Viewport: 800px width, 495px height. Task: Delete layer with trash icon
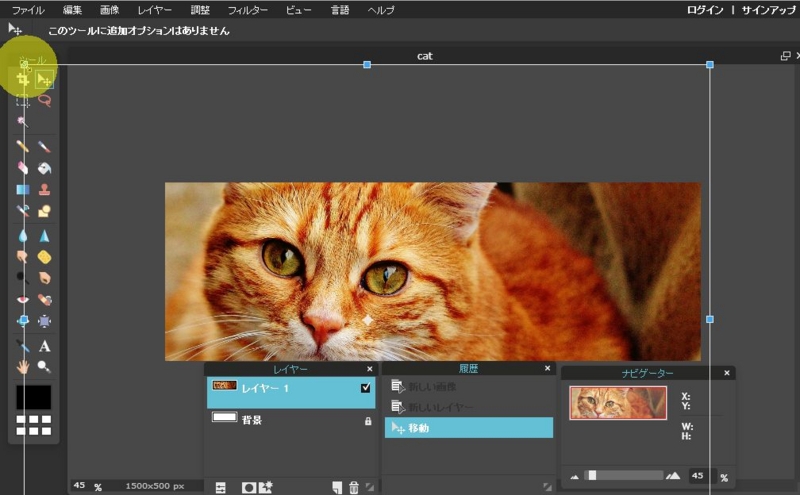click(x=354, y=487)
